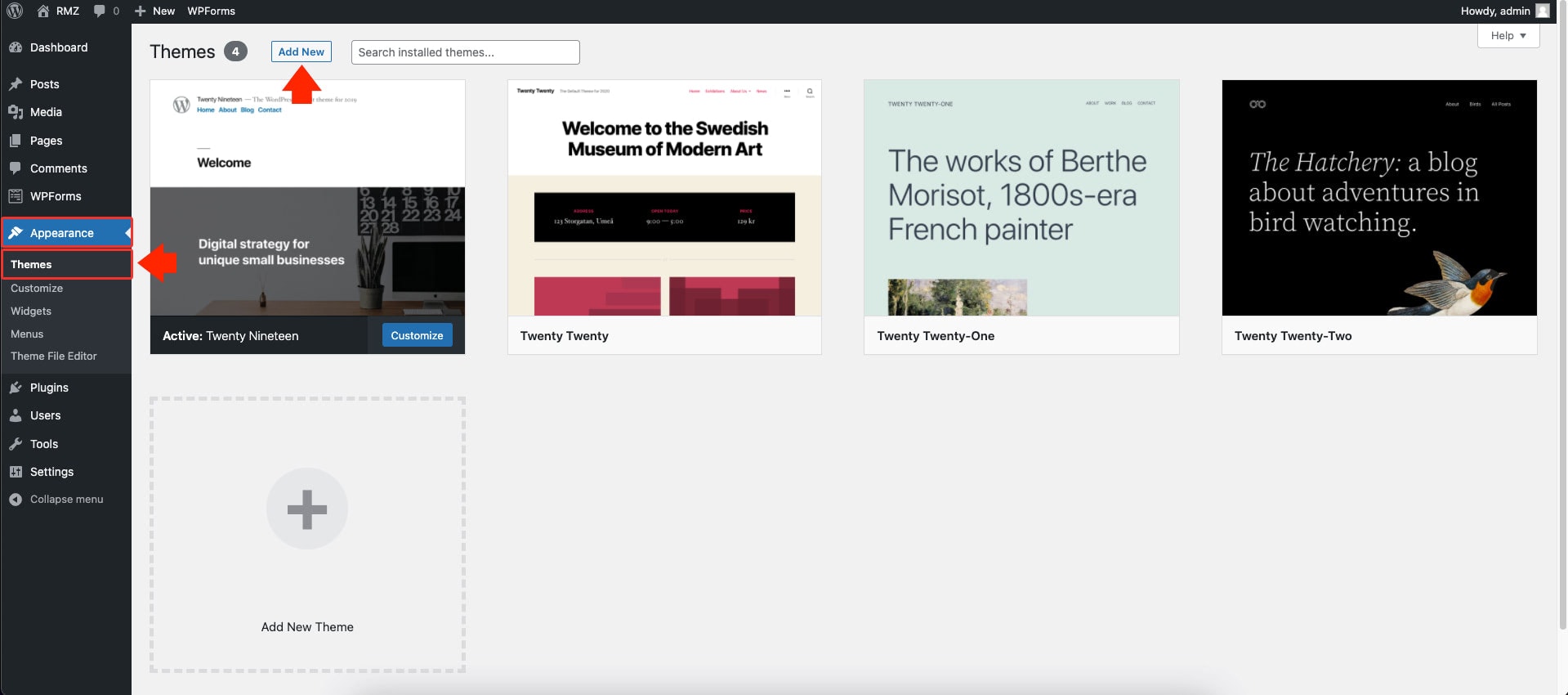Select Appearance in sidebar
Image resolution: width=1568 pixels, height=695 pixels.
pos(65,233)
